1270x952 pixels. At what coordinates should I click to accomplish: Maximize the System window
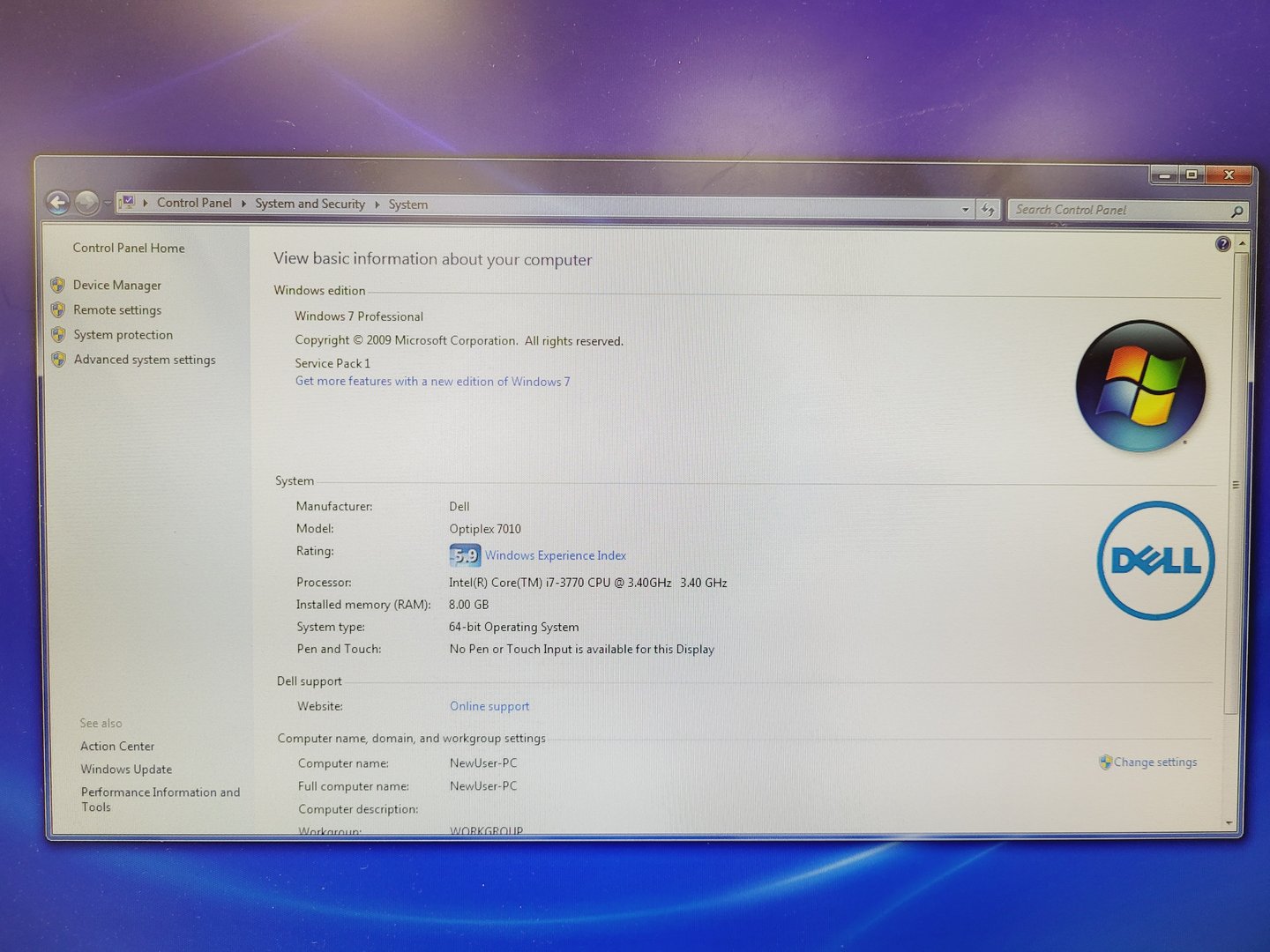pos(1192,175)
